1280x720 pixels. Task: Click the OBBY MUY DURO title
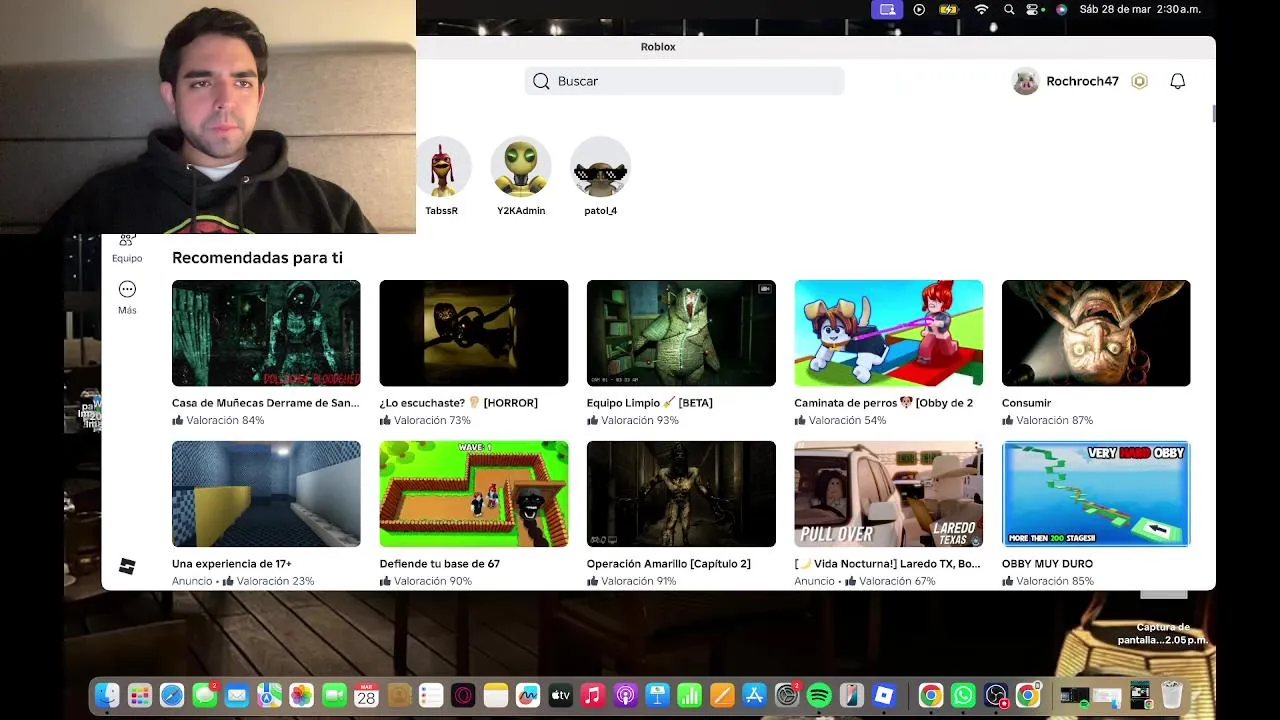(x=1047, y=564)
